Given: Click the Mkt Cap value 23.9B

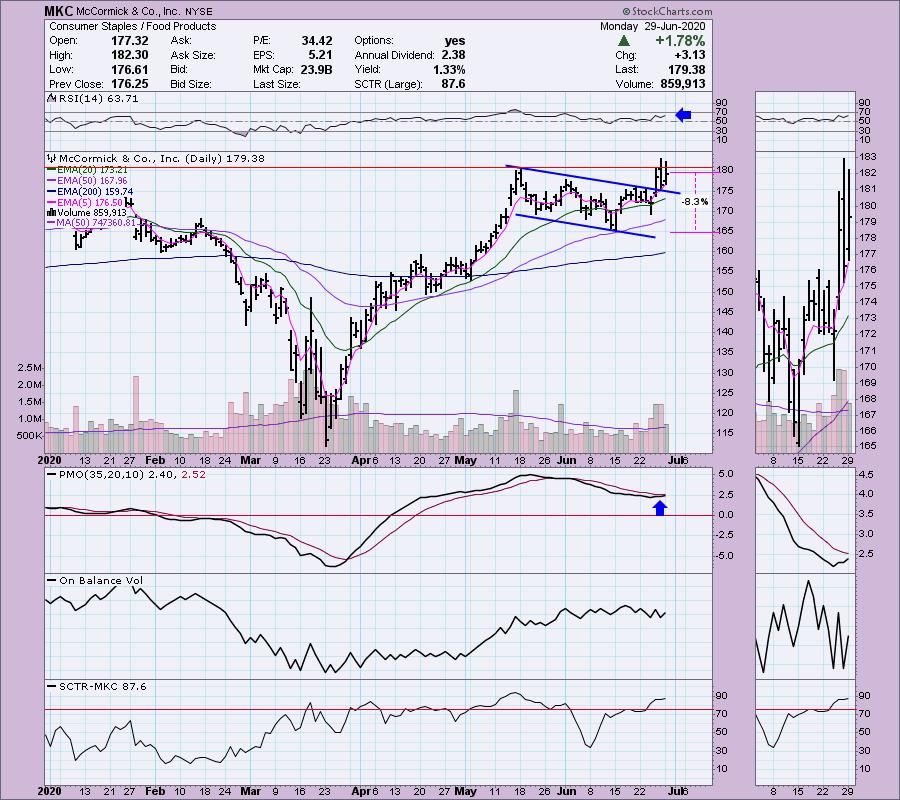Looking at the screenshot, I should [317, 69].
